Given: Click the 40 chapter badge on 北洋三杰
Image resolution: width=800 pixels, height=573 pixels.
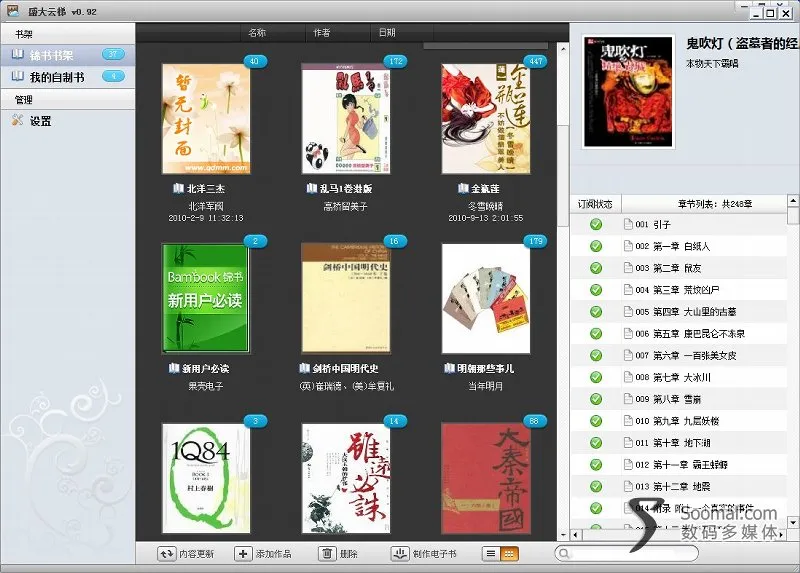Looking at the screenshot, I should (x=255, y=61).
